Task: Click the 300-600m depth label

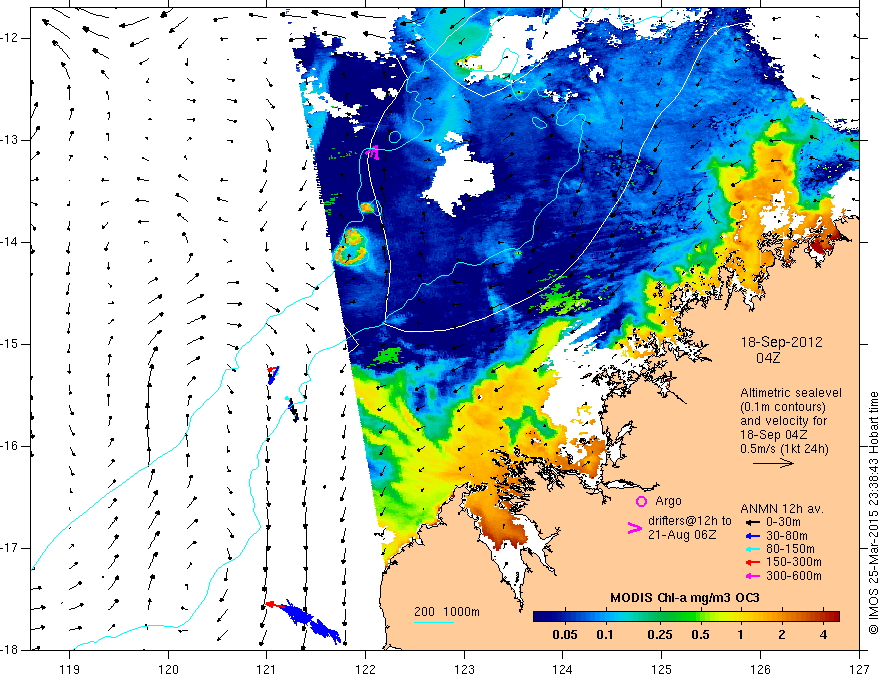Action: [794, 576]
